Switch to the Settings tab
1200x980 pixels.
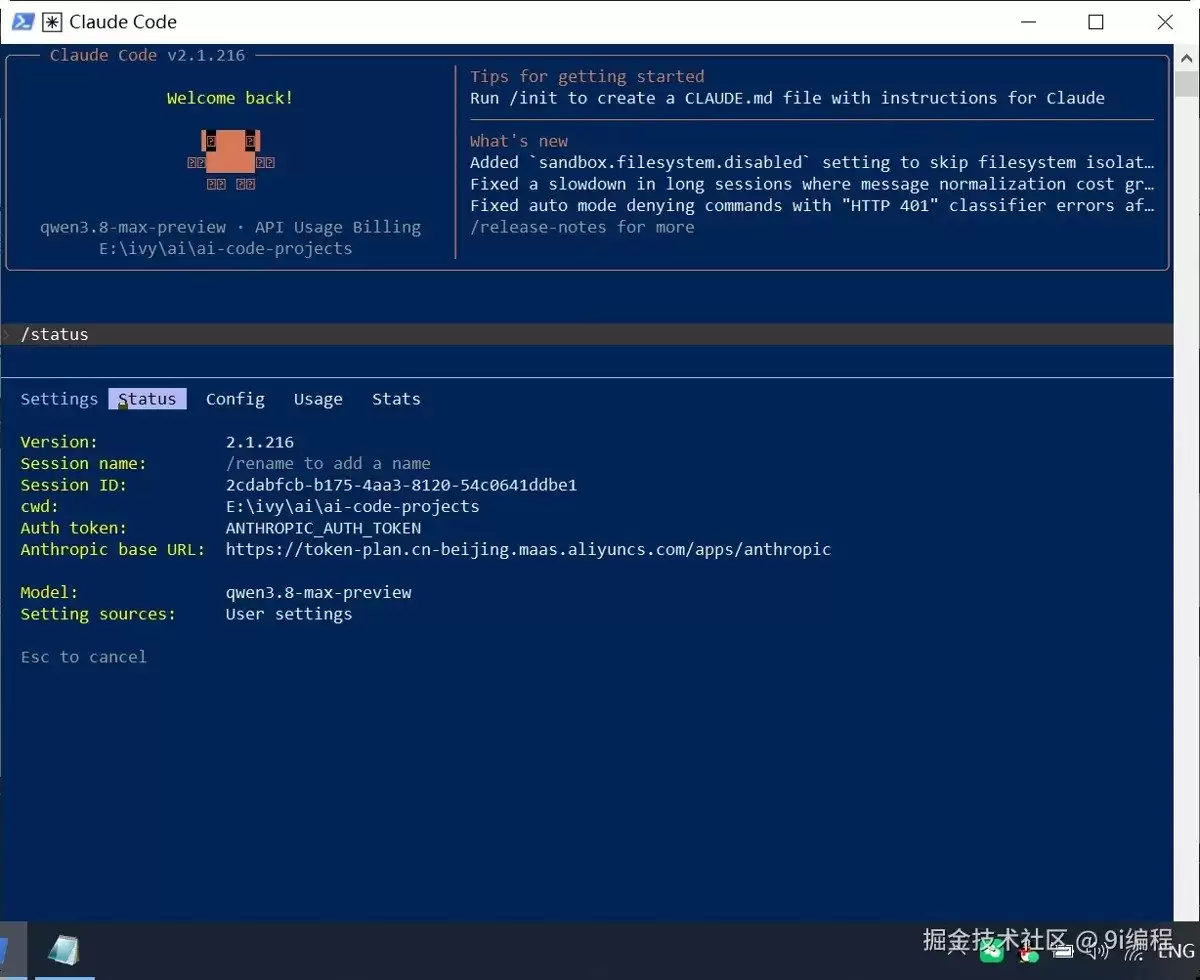click(x=59, y=399)
